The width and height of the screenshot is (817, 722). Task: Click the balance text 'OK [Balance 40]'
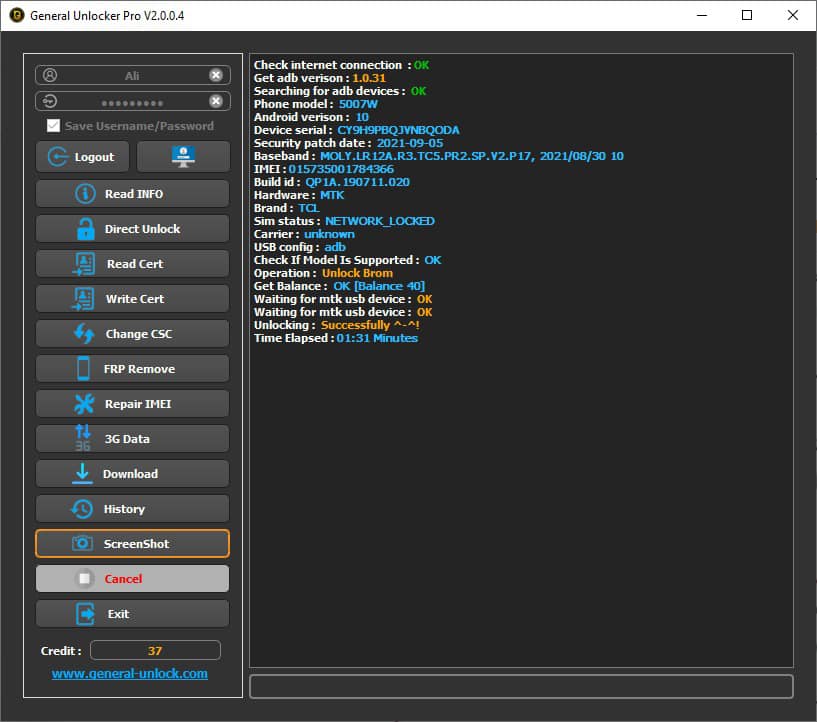pyautogui.click(x=379, y=286)
